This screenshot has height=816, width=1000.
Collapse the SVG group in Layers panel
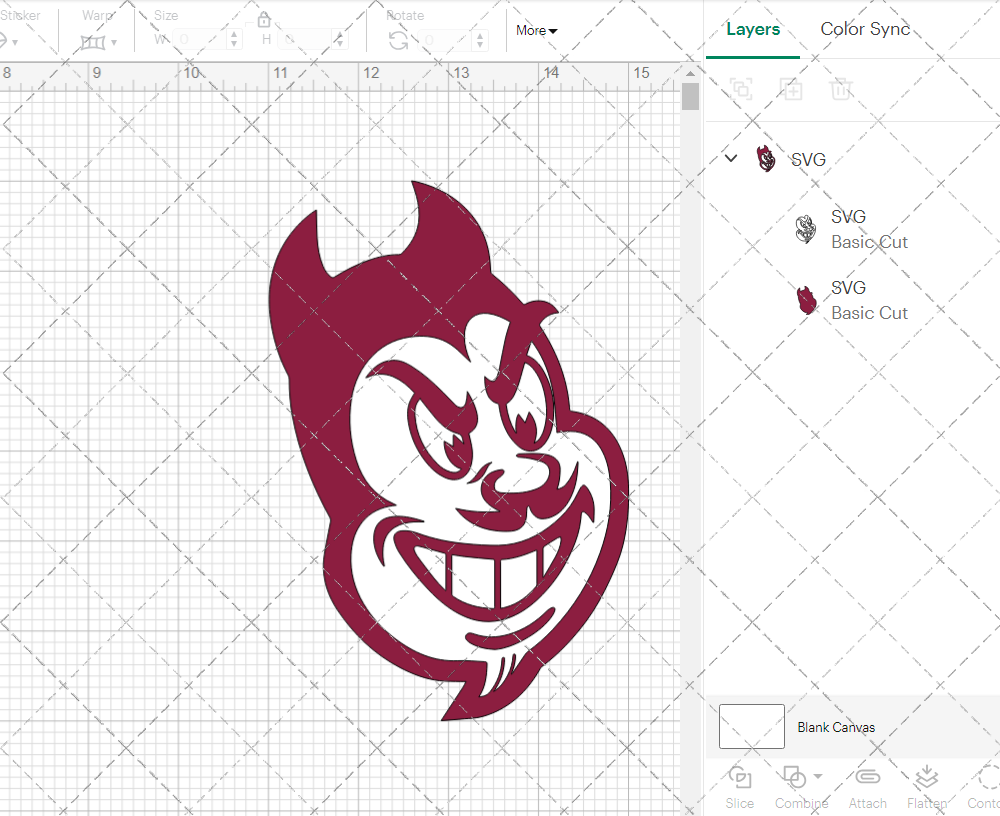pos(730,158)
